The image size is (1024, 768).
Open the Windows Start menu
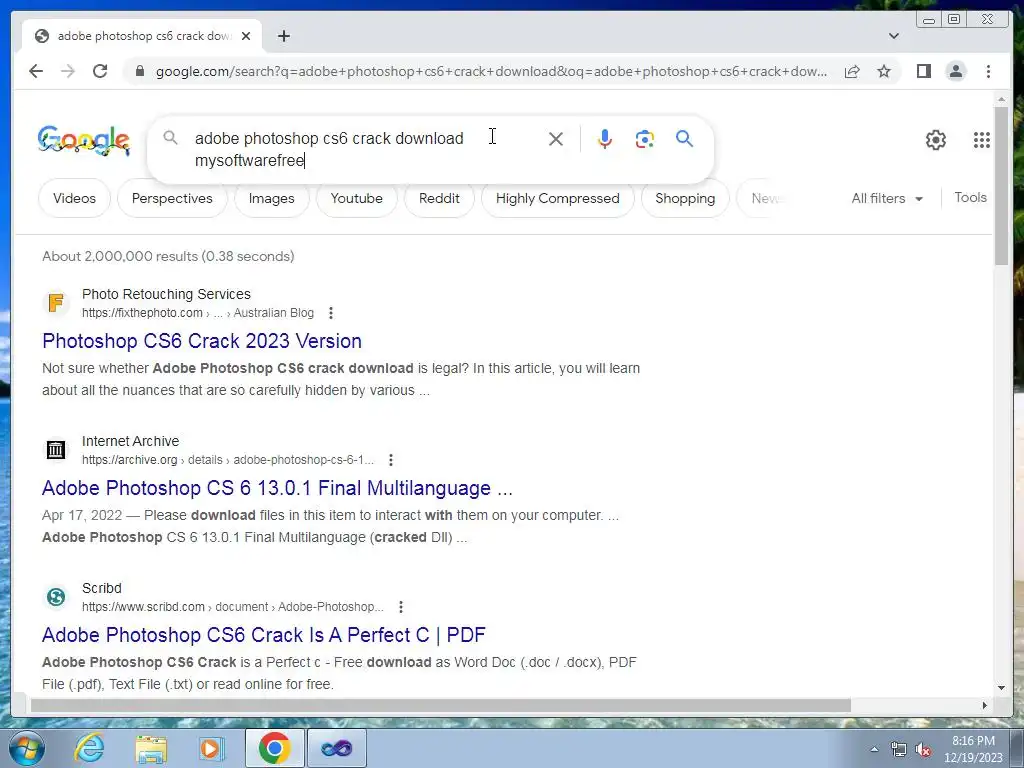click(27, 748)
